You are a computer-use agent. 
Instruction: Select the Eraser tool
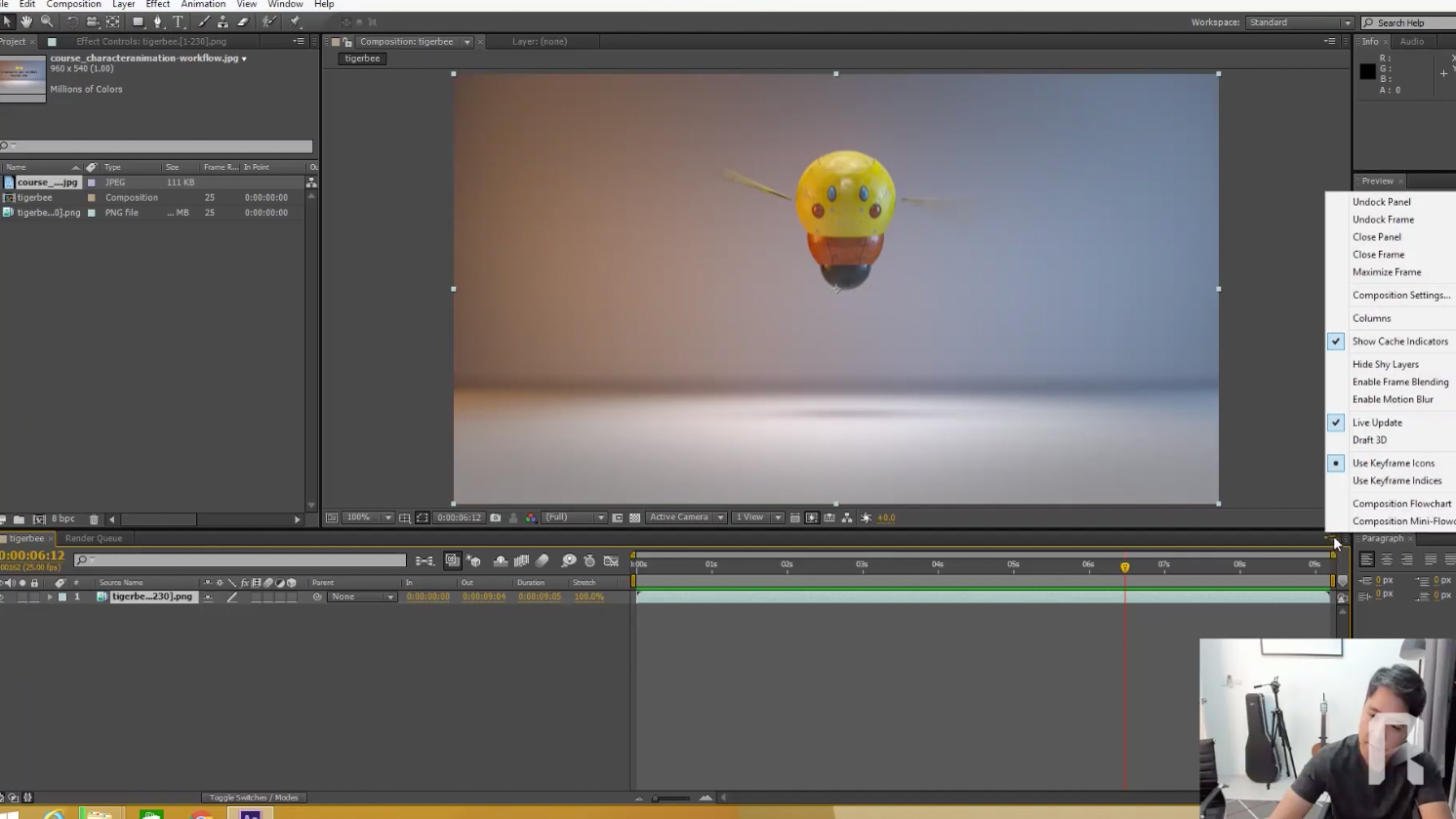tap(243, 21)
